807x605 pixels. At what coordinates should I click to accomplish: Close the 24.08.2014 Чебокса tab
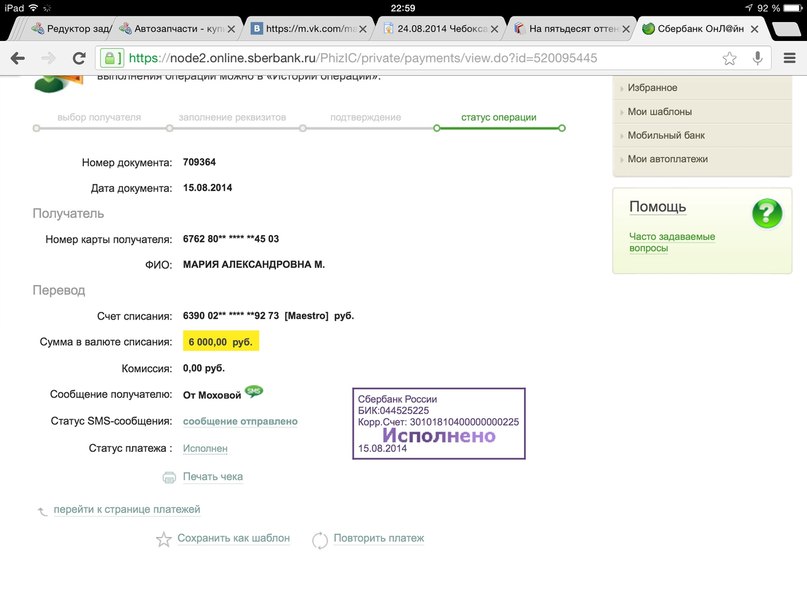click(495, 29)
